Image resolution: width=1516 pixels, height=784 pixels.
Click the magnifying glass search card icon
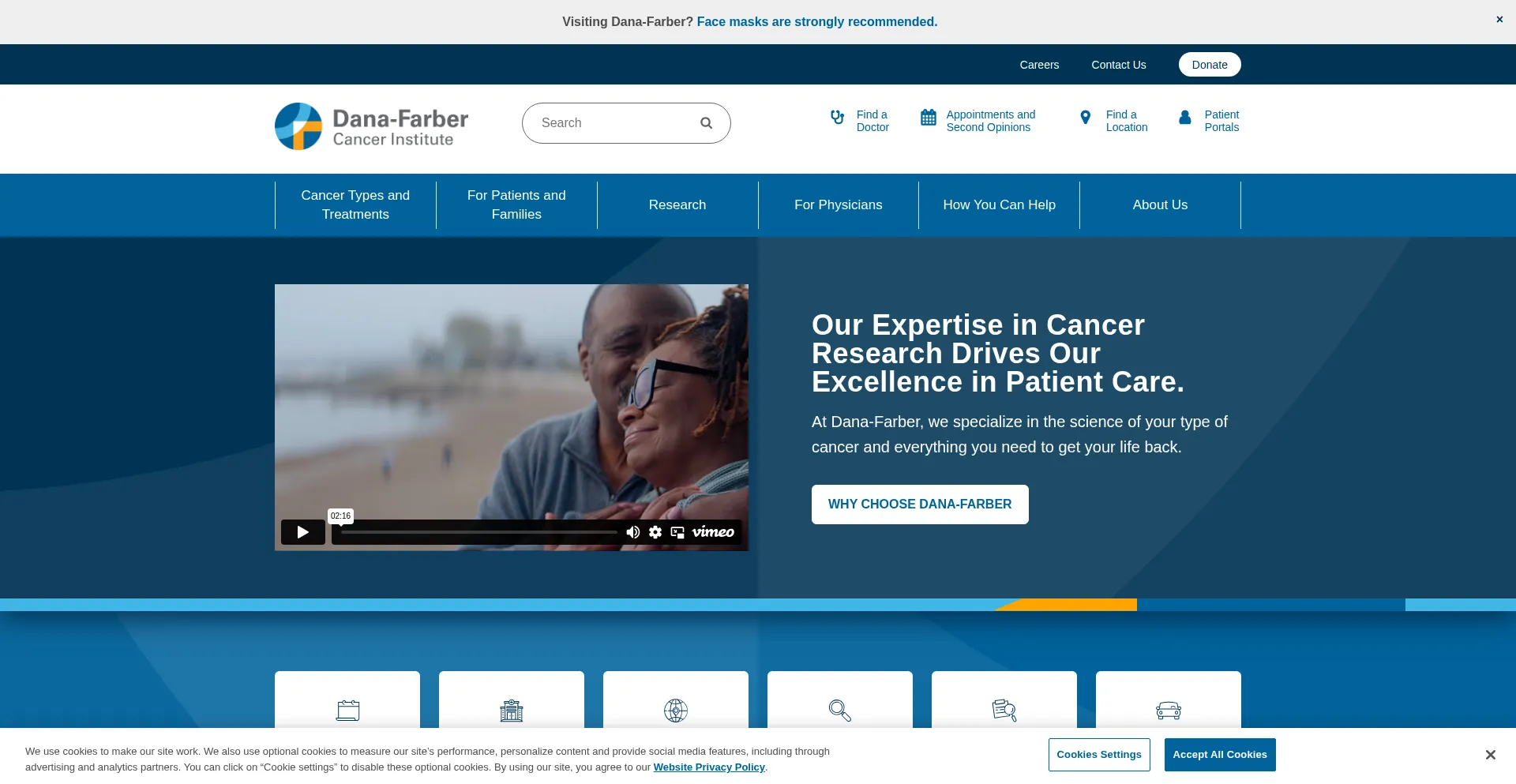[x=839, y=711]
